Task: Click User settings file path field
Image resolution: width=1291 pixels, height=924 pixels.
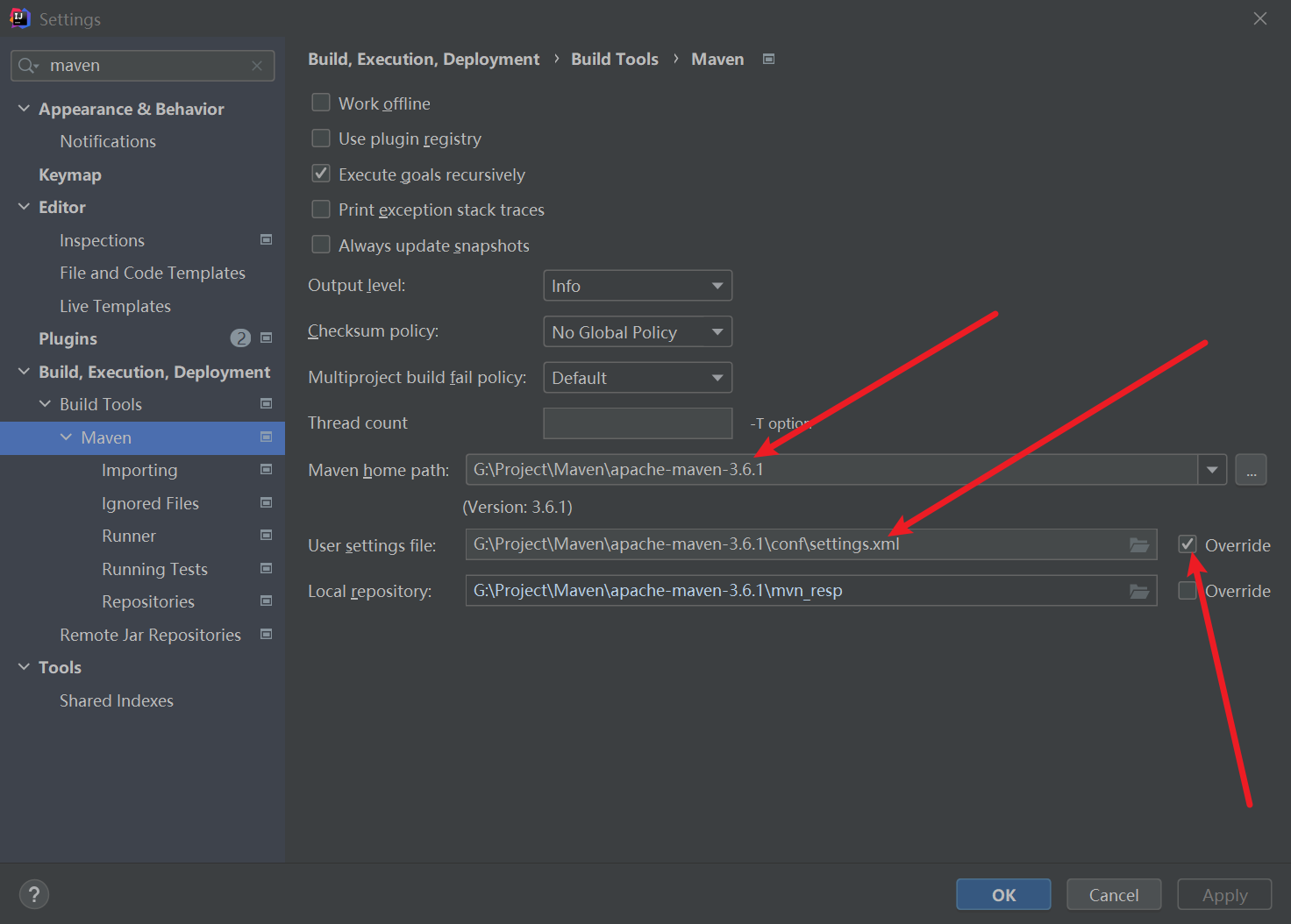Action: [811, 544]
